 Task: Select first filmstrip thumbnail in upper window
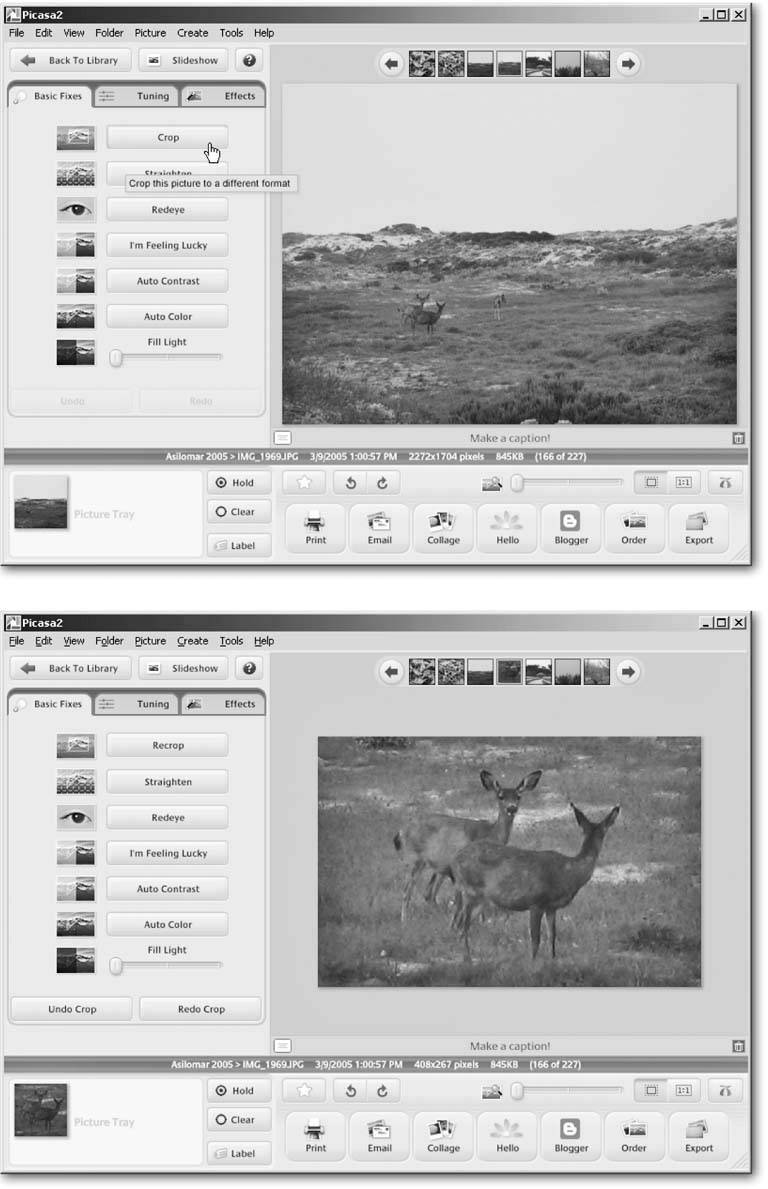(422, 64)
